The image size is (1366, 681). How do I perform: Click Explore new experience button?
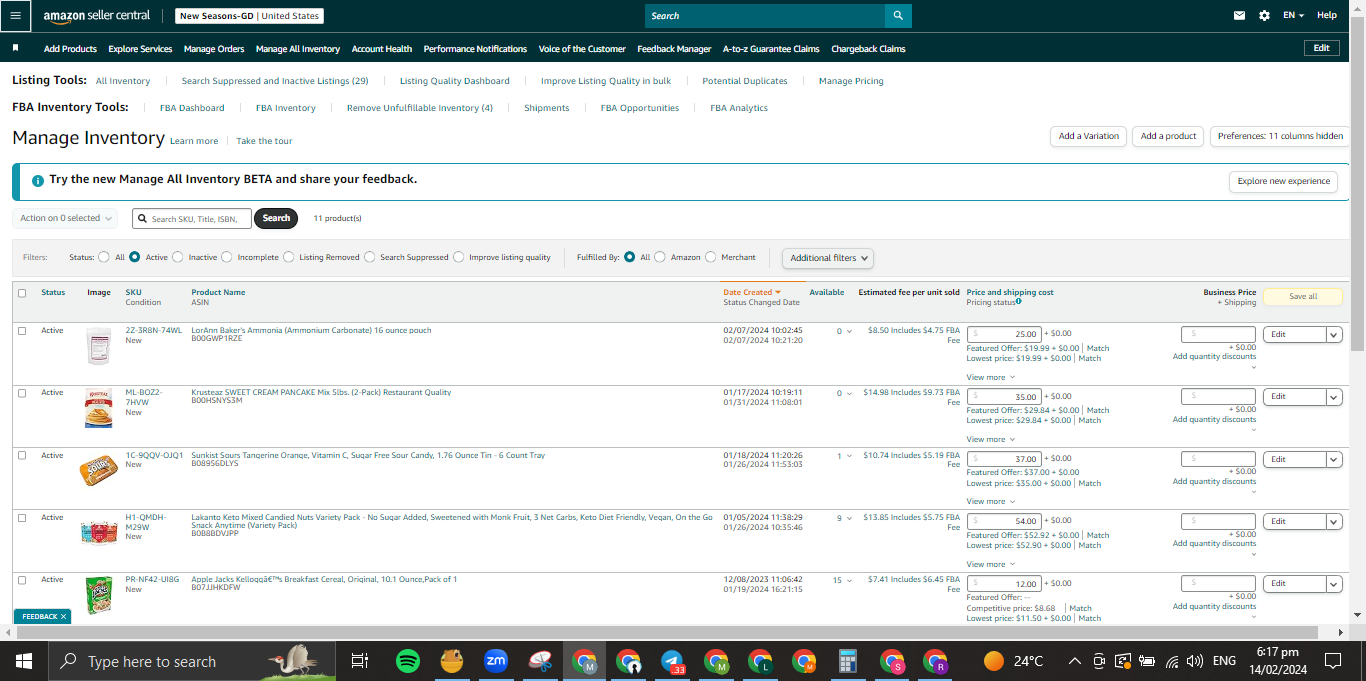[1284, 181]
